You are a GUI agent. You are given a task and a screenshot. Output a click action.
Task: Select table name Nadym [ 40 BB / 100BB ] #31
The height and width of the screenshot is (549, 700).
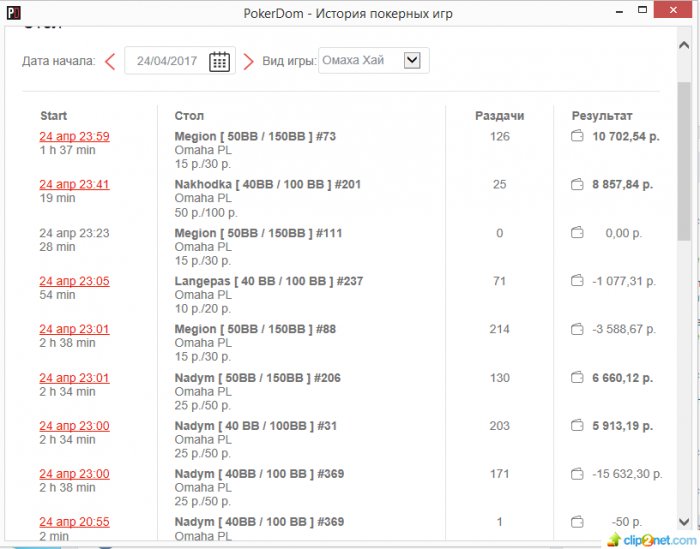[x=256, y=426]
